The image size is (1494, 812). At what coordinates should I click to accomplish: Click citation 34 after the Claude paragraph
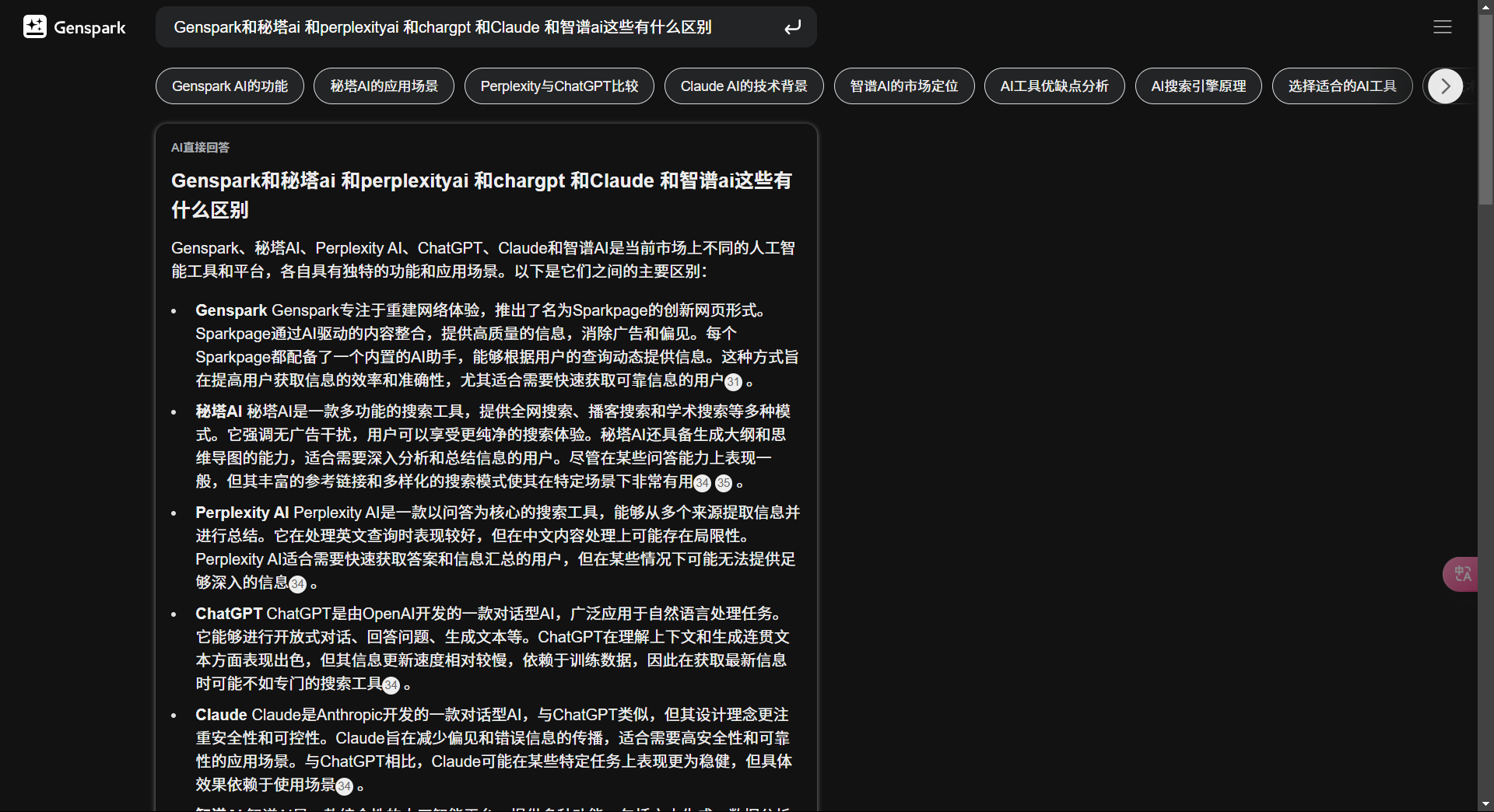click(344, 786)
